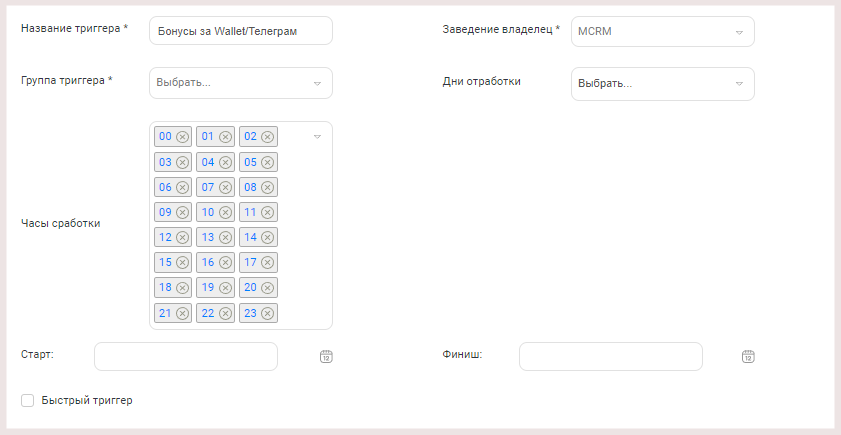The width and height of the screenshot is (841, 435).
Task: Remove hour 23 tag via X icon
Action: pyautogui.click(x=268, y=313)
